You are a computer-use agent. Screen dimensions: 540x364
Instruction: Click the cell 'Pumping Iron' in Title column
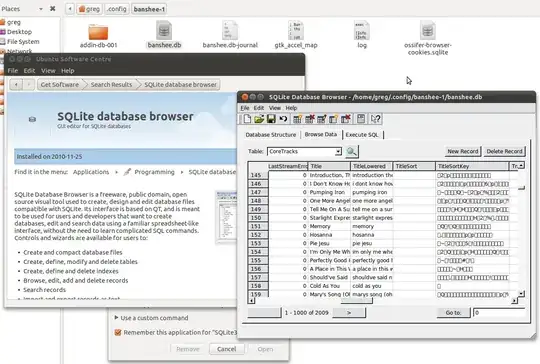[x=329, y=192]
